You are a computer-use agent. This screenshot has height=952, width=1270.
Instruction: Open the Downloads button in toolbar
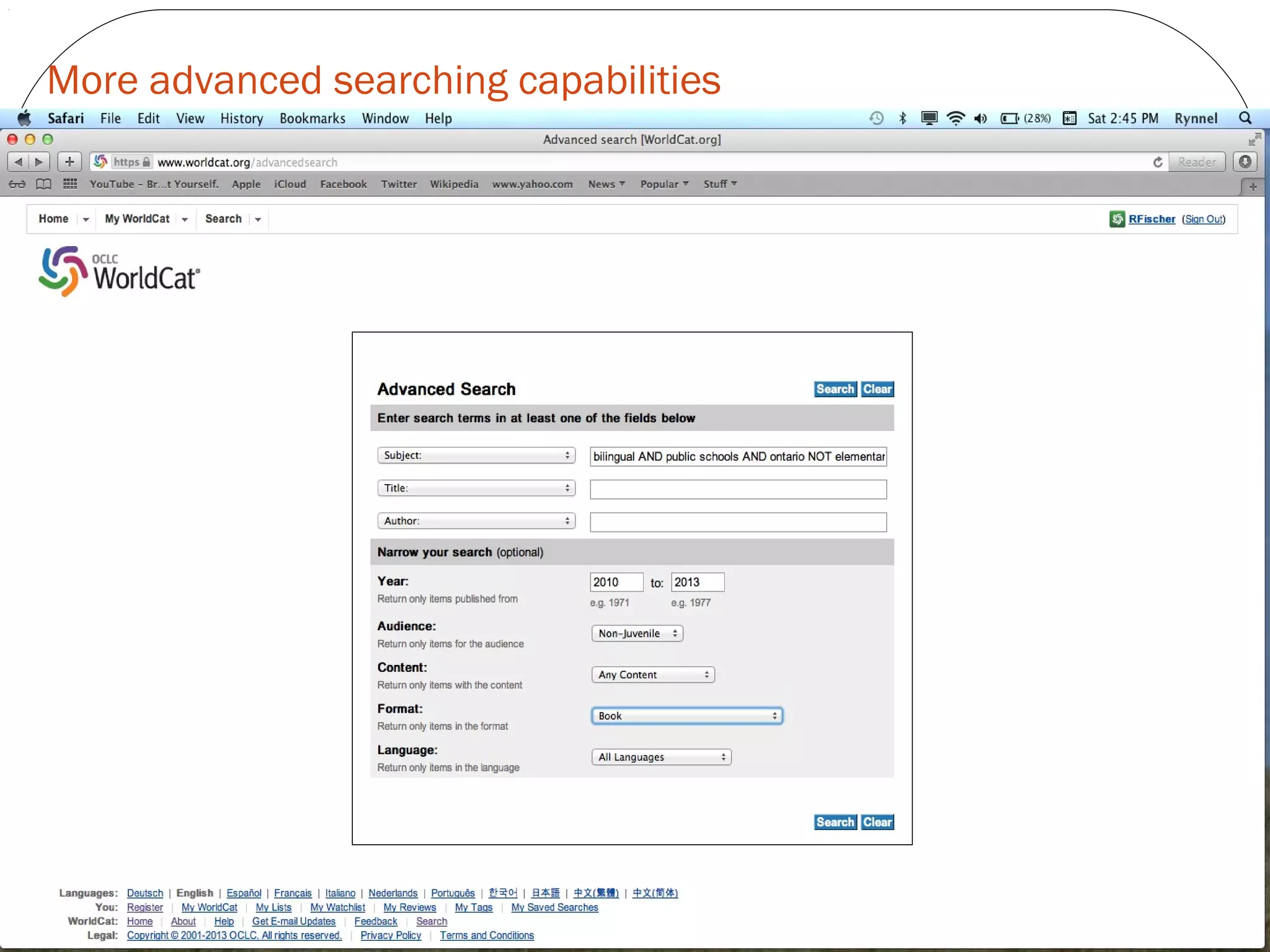(1245, 162)
